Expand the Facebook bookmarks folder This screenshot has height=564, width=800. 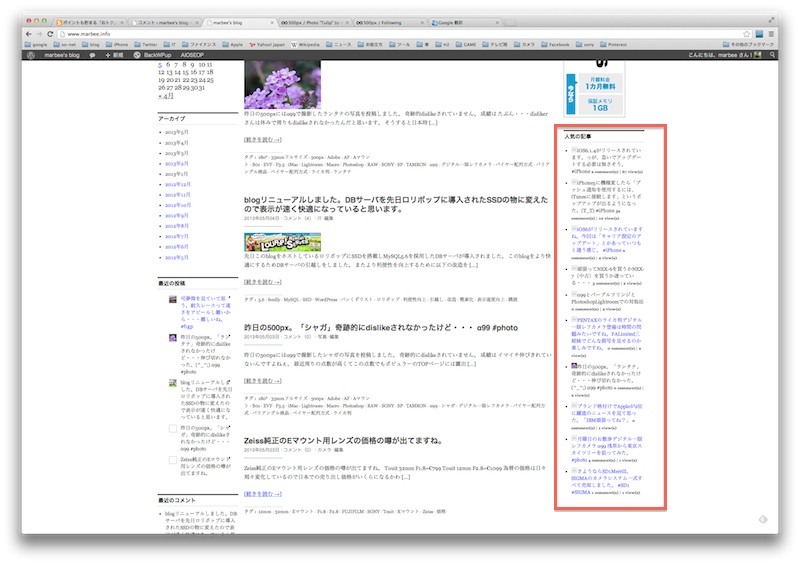click(x=555, y=44)
